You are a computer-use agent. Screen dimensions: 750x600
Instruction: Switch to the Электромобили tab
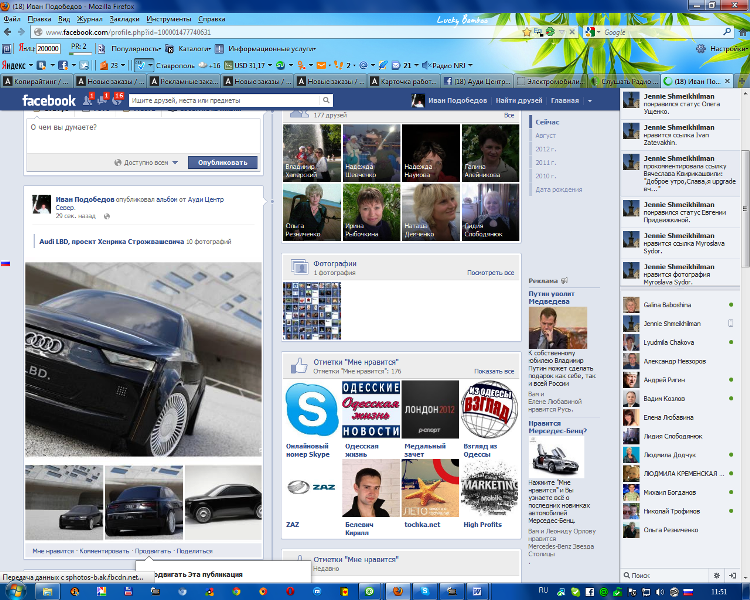[x=551, y=81]
